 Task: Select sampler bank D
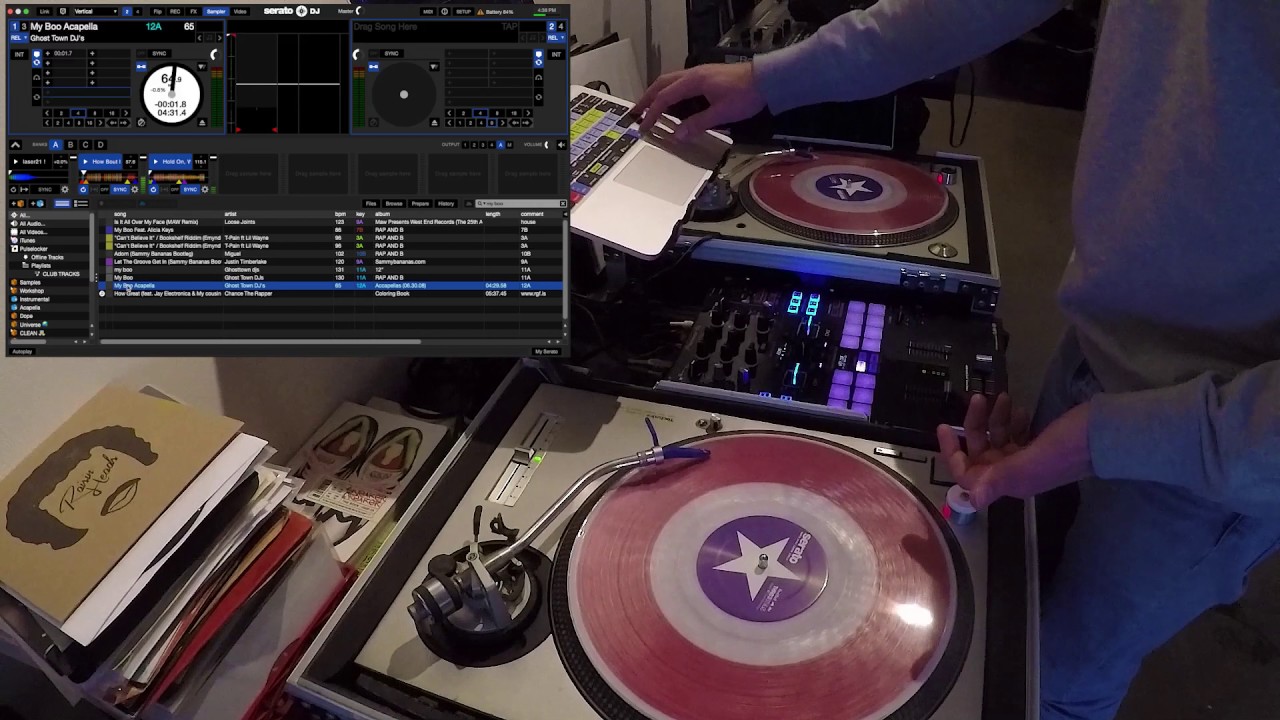click(x=101, y=145)
